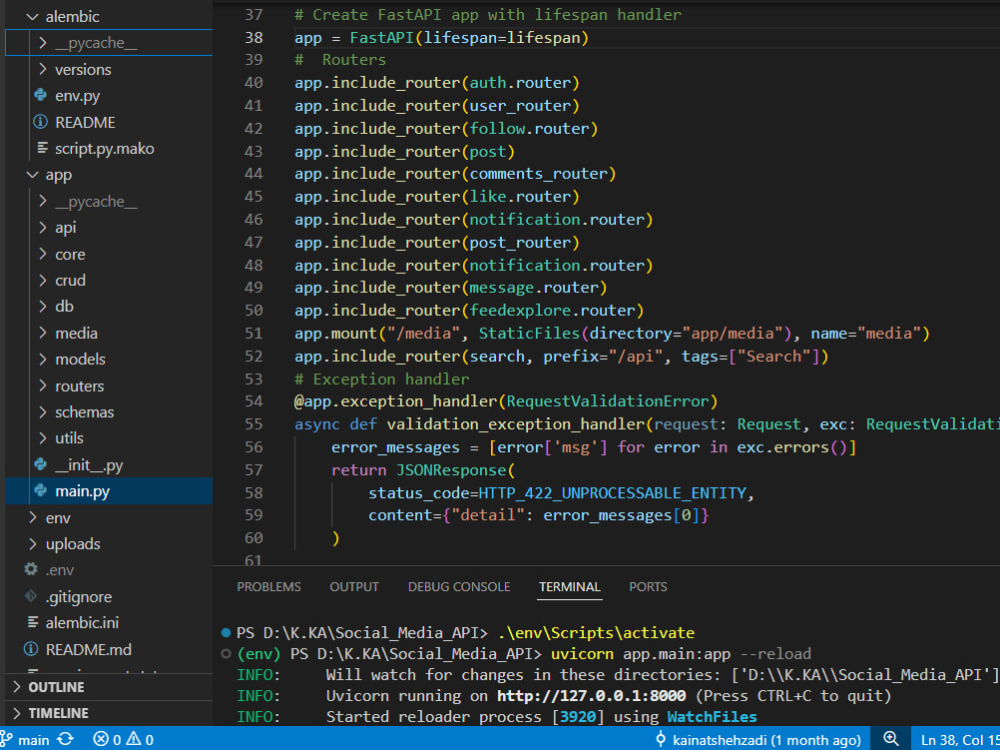Collapse the app folder
Image resolution: width=1000 pixels, height=750 pixels.
32,175
